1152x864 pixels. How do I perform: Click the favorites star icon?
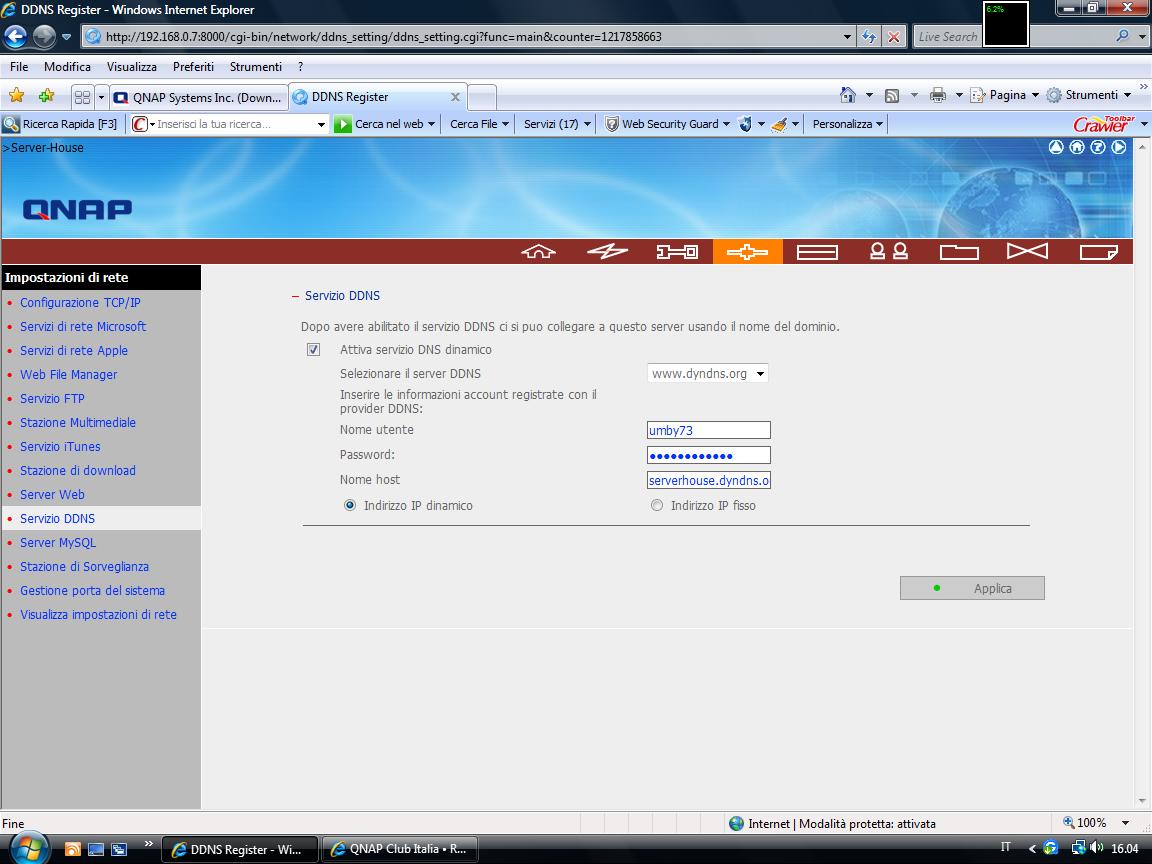[17, 96]
